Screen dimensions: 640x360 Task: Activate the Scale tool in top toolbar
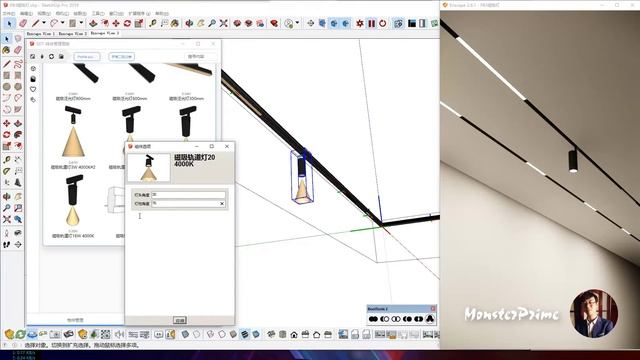click(x=139, y=24)
